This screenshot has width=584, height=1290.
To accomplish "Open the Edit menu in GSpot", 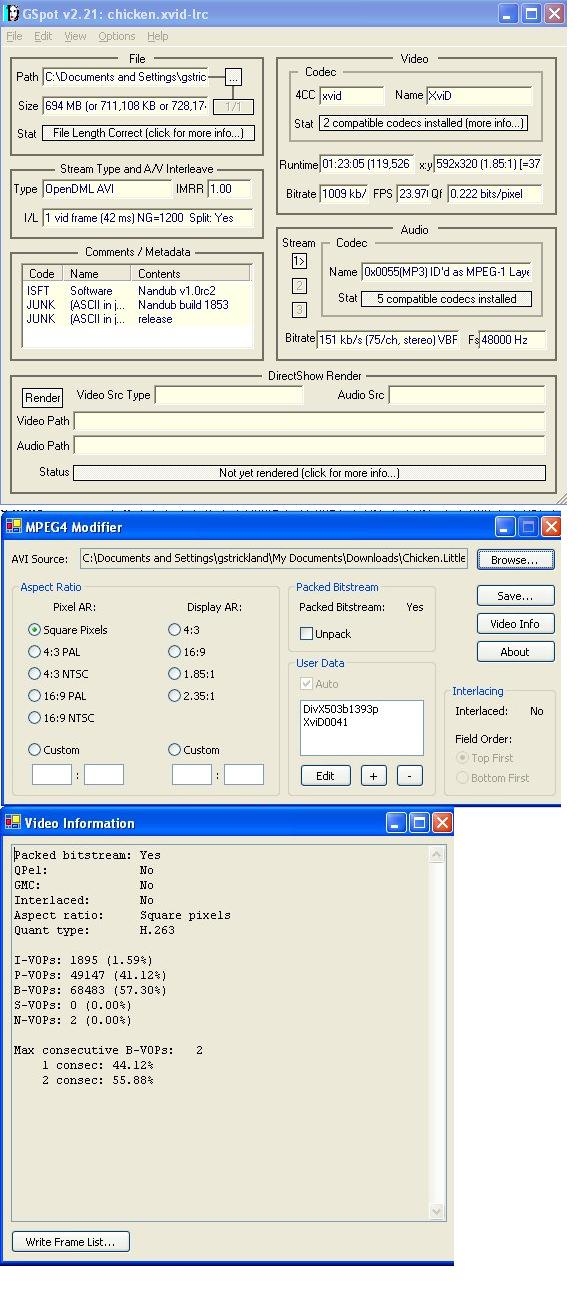I will click(43, 36).
